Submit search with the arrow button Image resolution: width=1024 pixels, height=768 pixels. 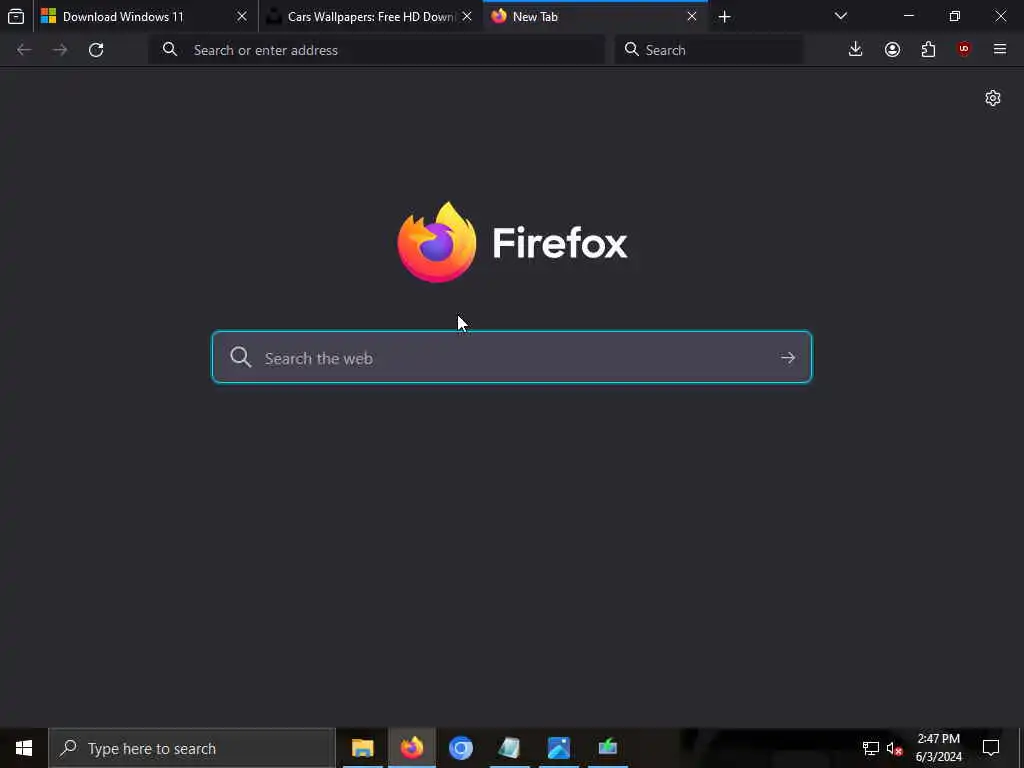click(788, 358)
